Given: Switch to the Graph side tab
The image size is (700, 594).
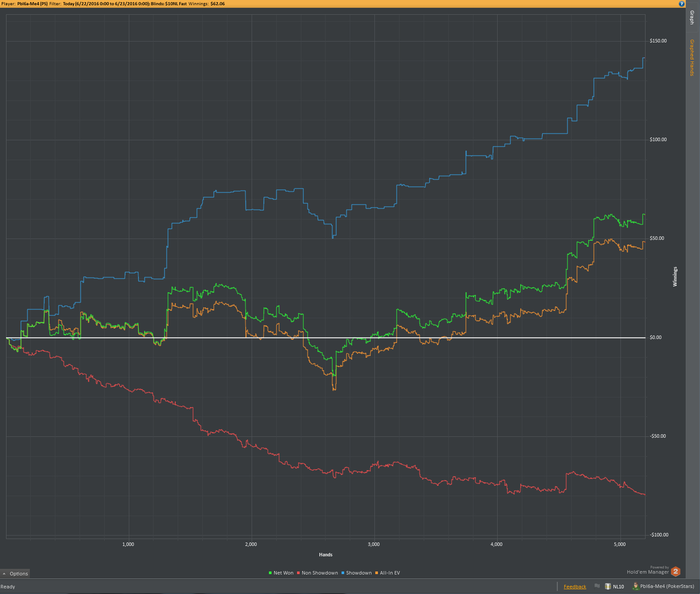Looking at the screenshot, I should 692,18.
